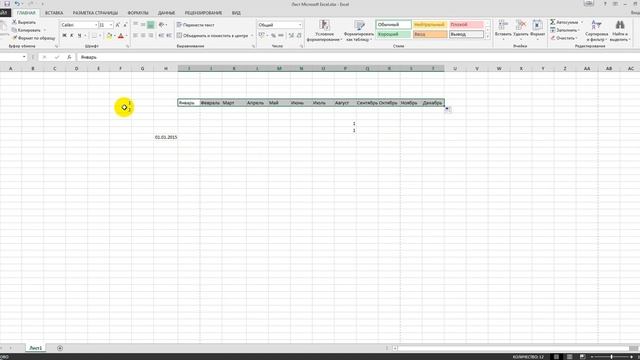640x360 pixels.
Task: Click the zoom slider in status bar
Action: [611, 357]
